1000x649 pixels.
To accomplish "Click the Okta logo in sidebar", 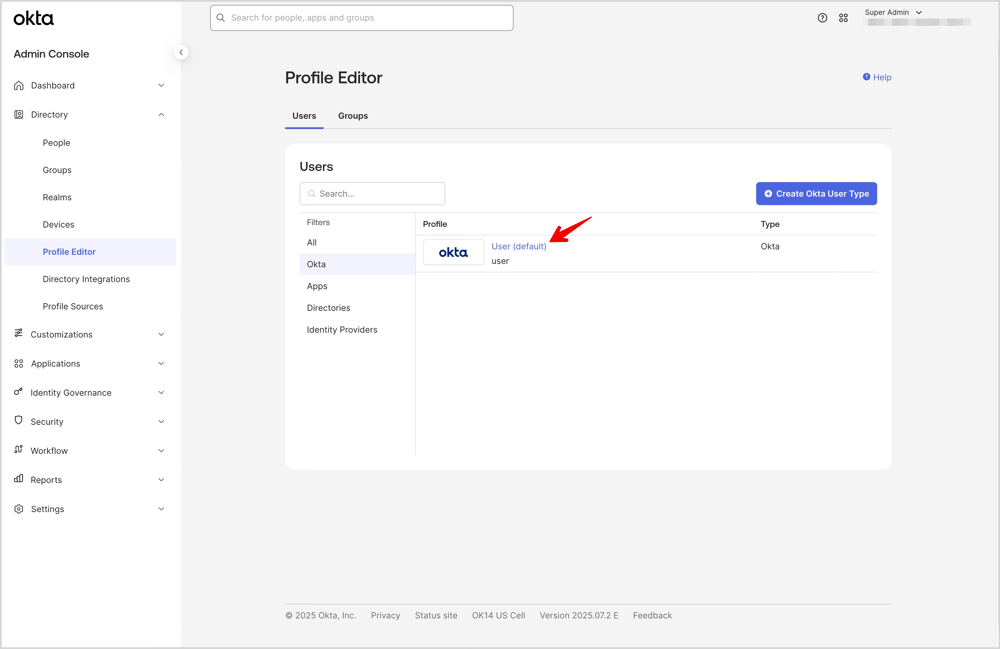I will (34, 18).
